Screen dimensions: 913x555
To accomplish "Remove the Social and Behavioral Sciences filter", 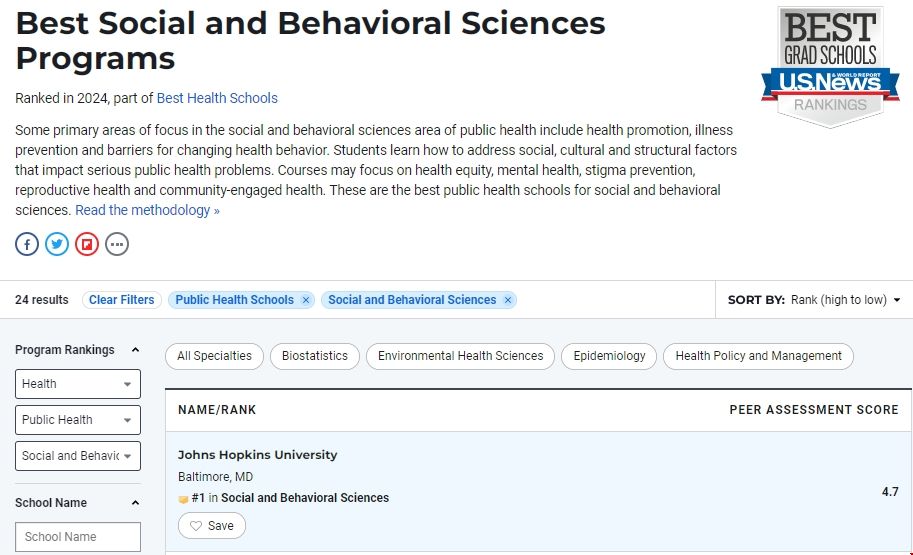I will [507, 300].
